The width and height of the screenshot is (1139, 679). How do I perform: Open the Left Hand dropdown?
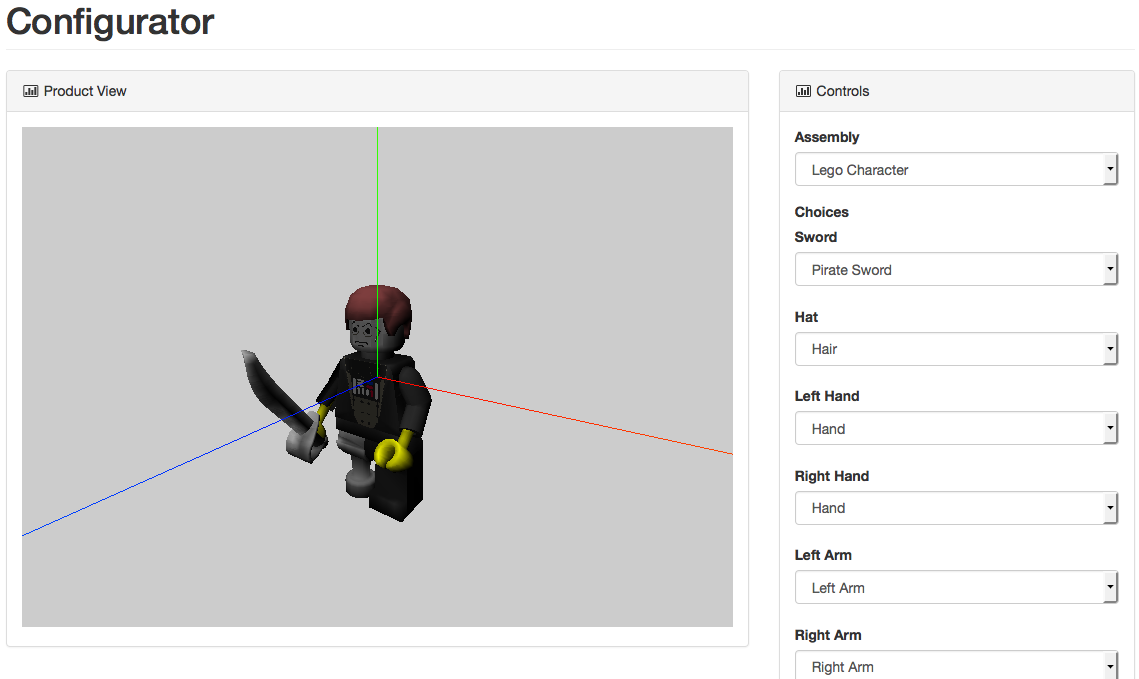coord(956,428)
